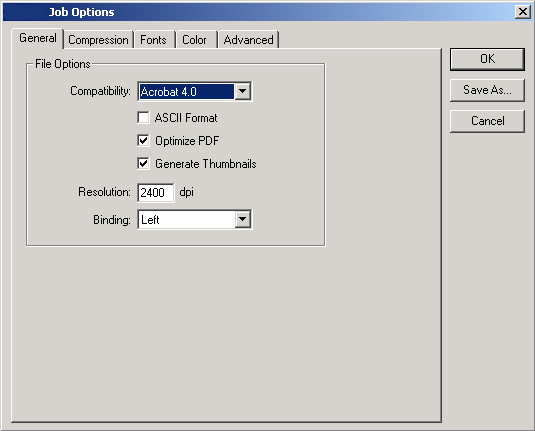Click the Job Options title bar
This screenshot has width=535, height=431.
[x=259, y=12]
